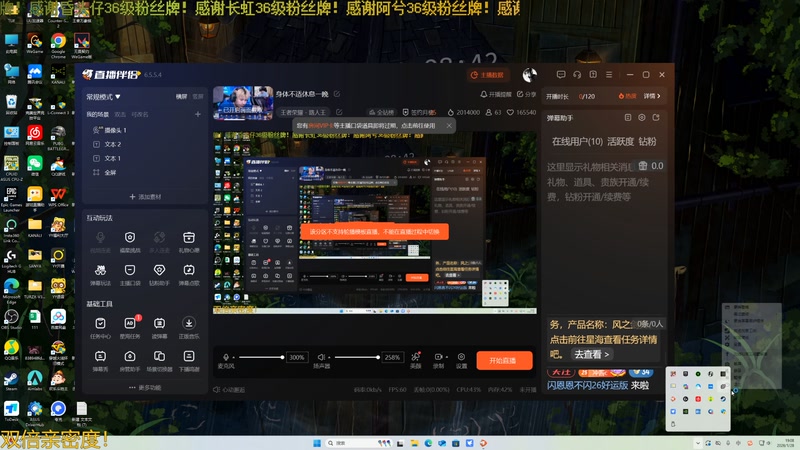The image size is (800, 450).
Task: Expand 更多功能 more functions
Action: (x=145, y=387)
